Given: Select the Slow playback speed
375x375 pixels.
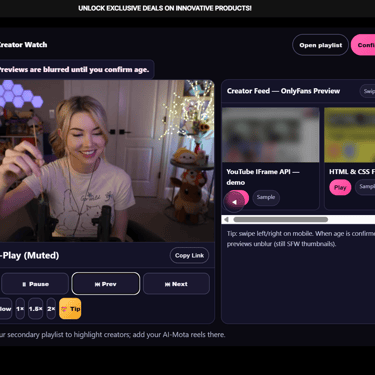Looking at the screenshot, I should tap(5, 309).
